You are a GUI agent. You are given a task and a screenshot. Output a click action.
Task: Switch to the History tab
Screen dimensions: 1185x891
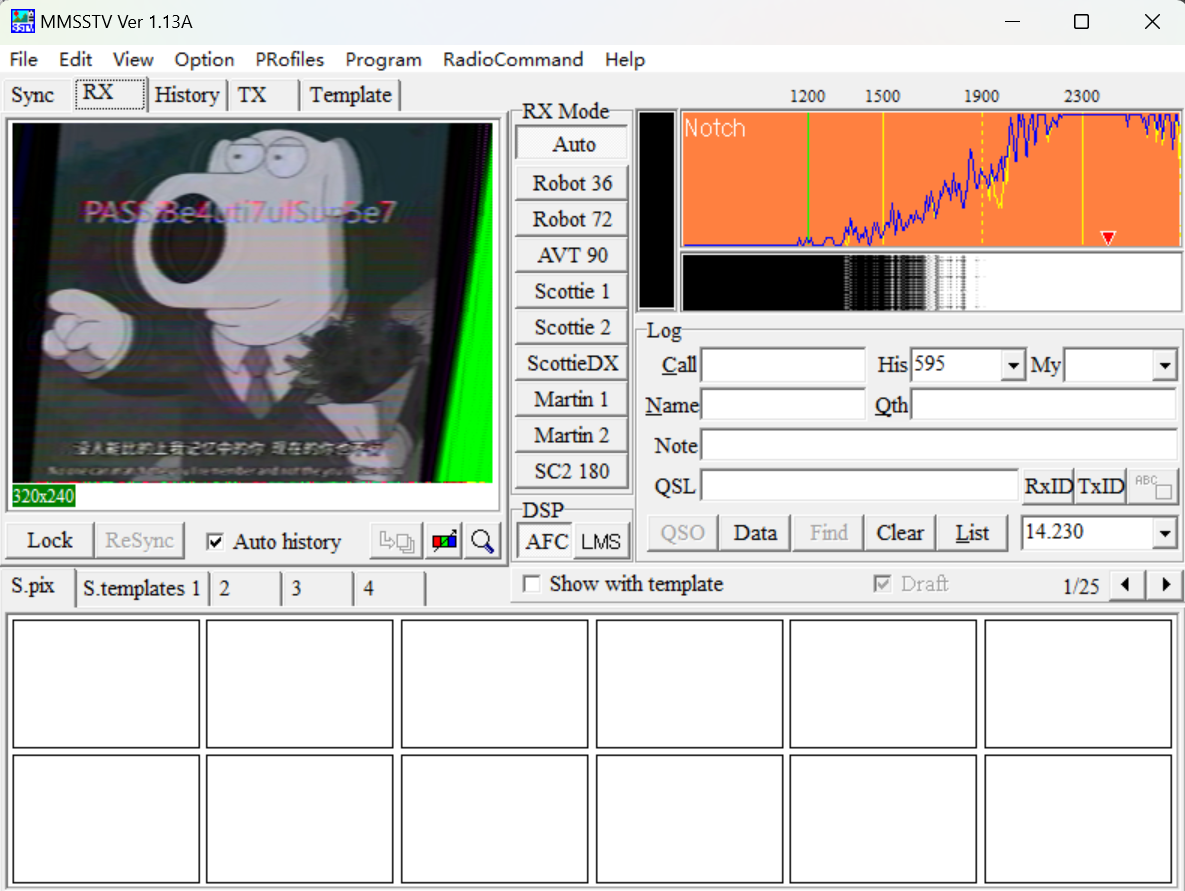click(x=187, y=95)
